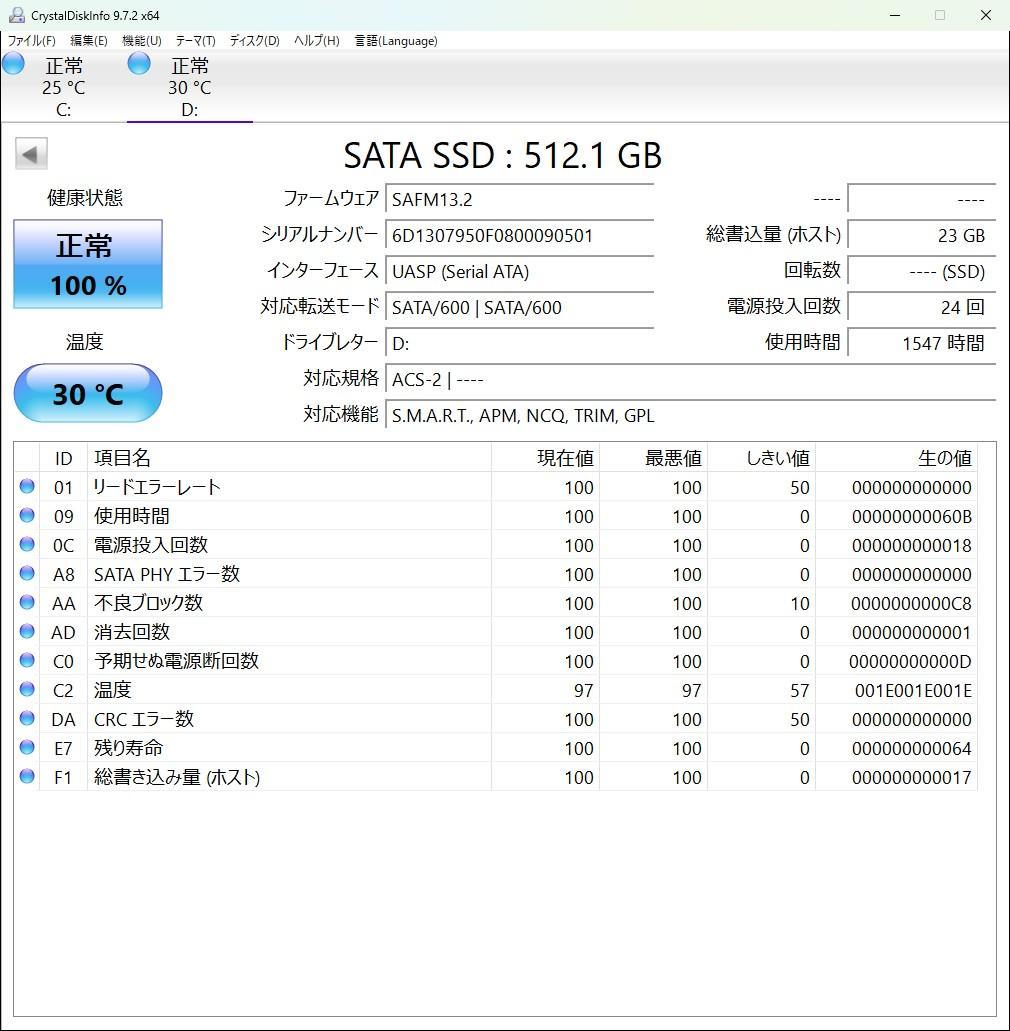Click the rotation rate value ---- (SSD)
1010x1031 pixels.
point(922,272)
